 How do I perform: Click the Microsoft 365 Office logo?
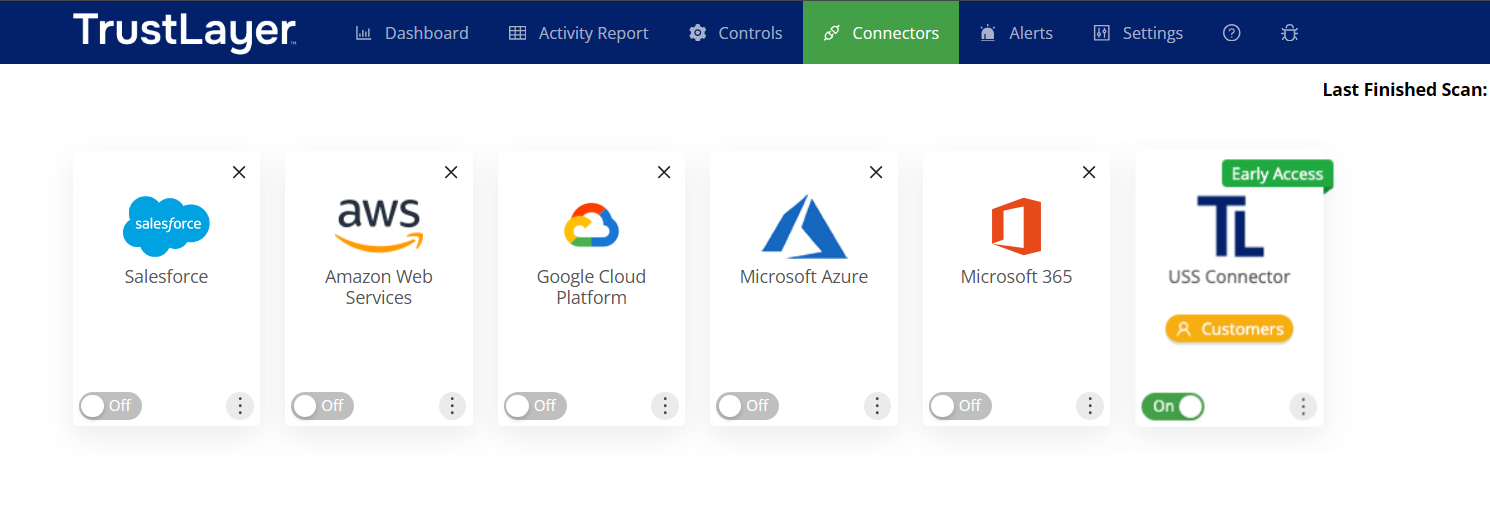(1016, 226)
